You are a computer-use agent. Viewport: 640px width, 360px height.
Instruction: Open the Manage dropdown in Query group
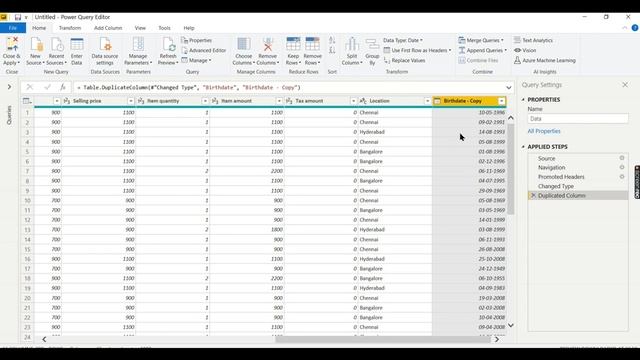tap(196, 60)
